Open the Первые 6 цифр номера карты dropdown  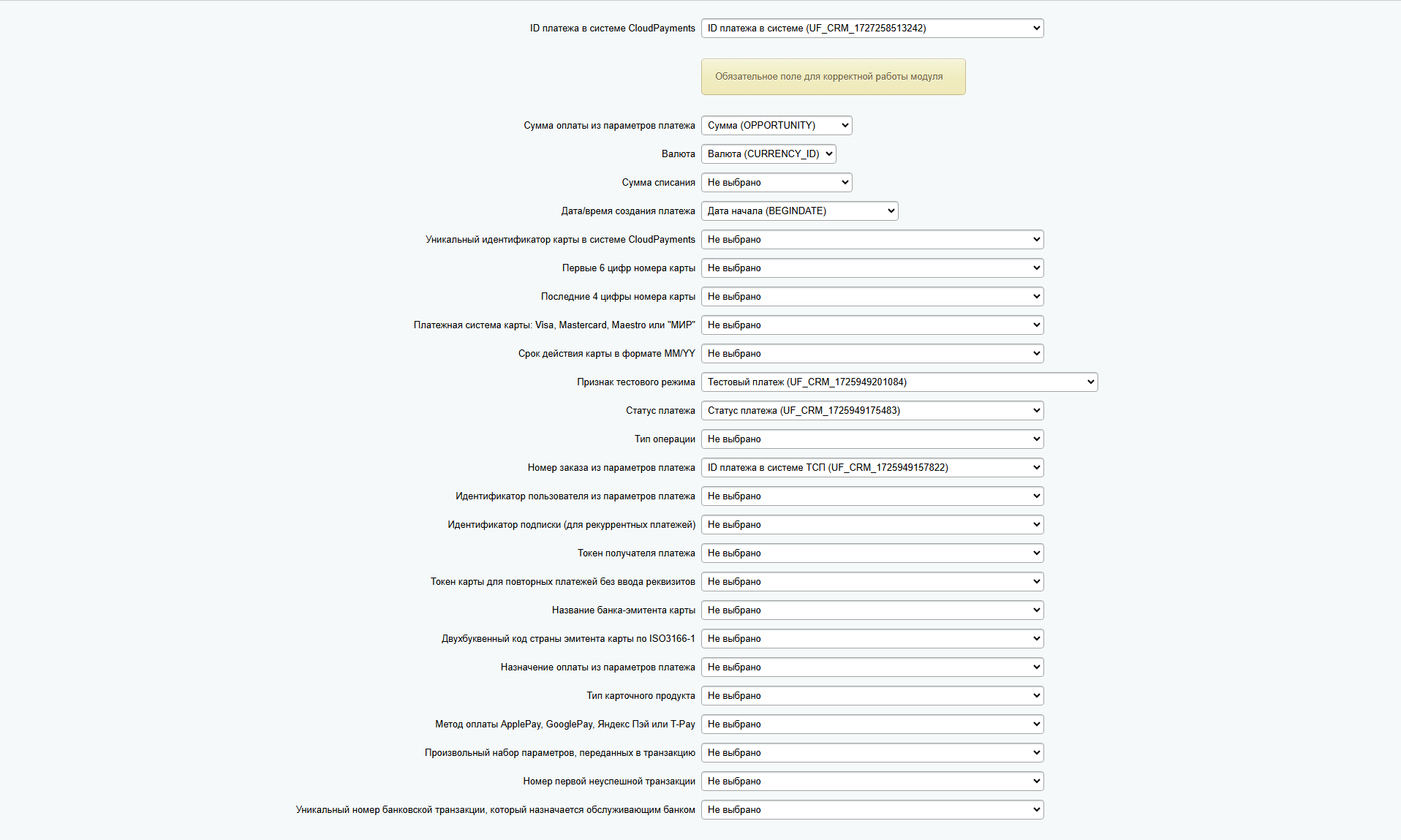click(x=872, y=268)
